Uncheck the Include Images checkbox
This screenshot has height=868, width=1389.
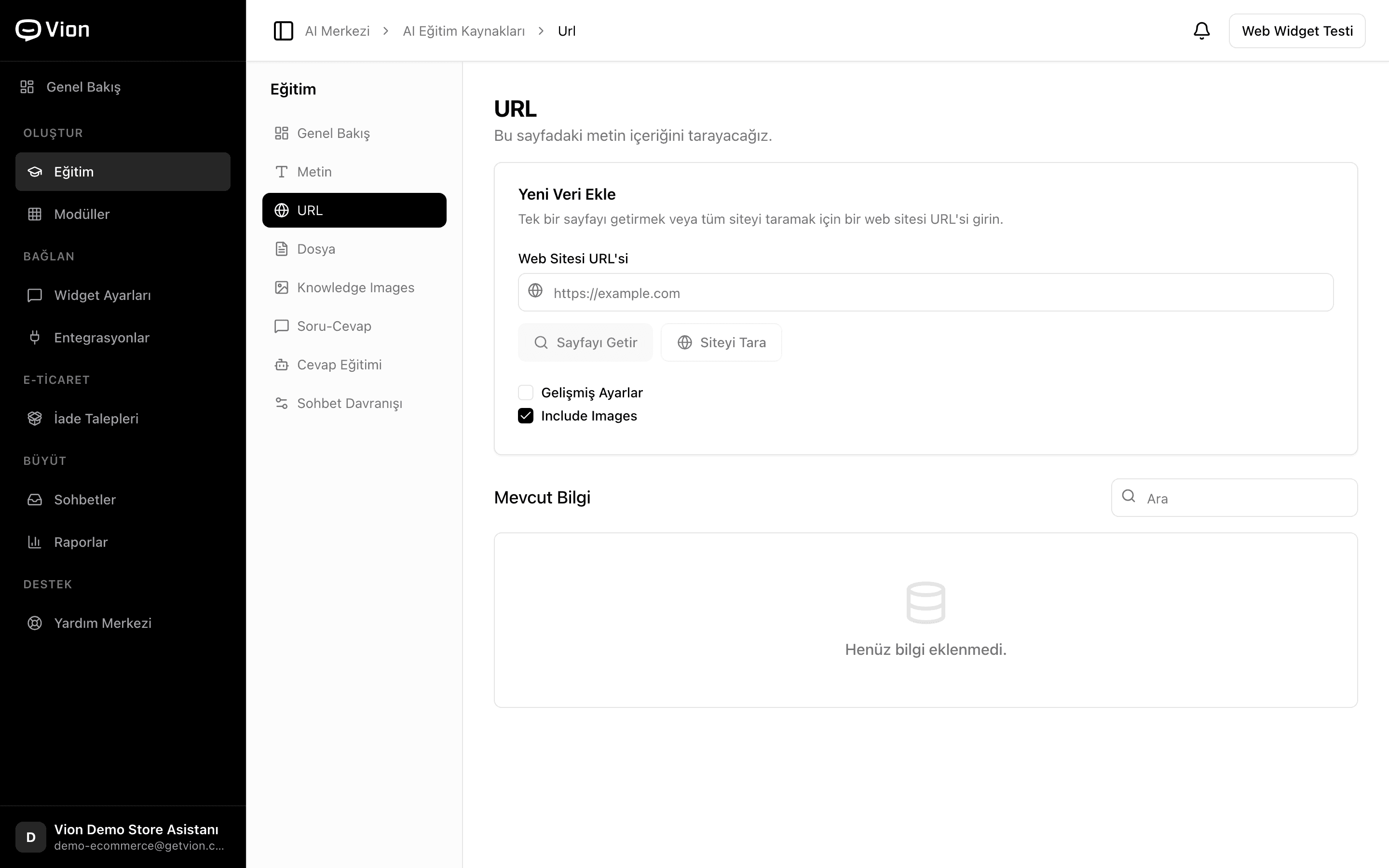click(x=525, y=416)
